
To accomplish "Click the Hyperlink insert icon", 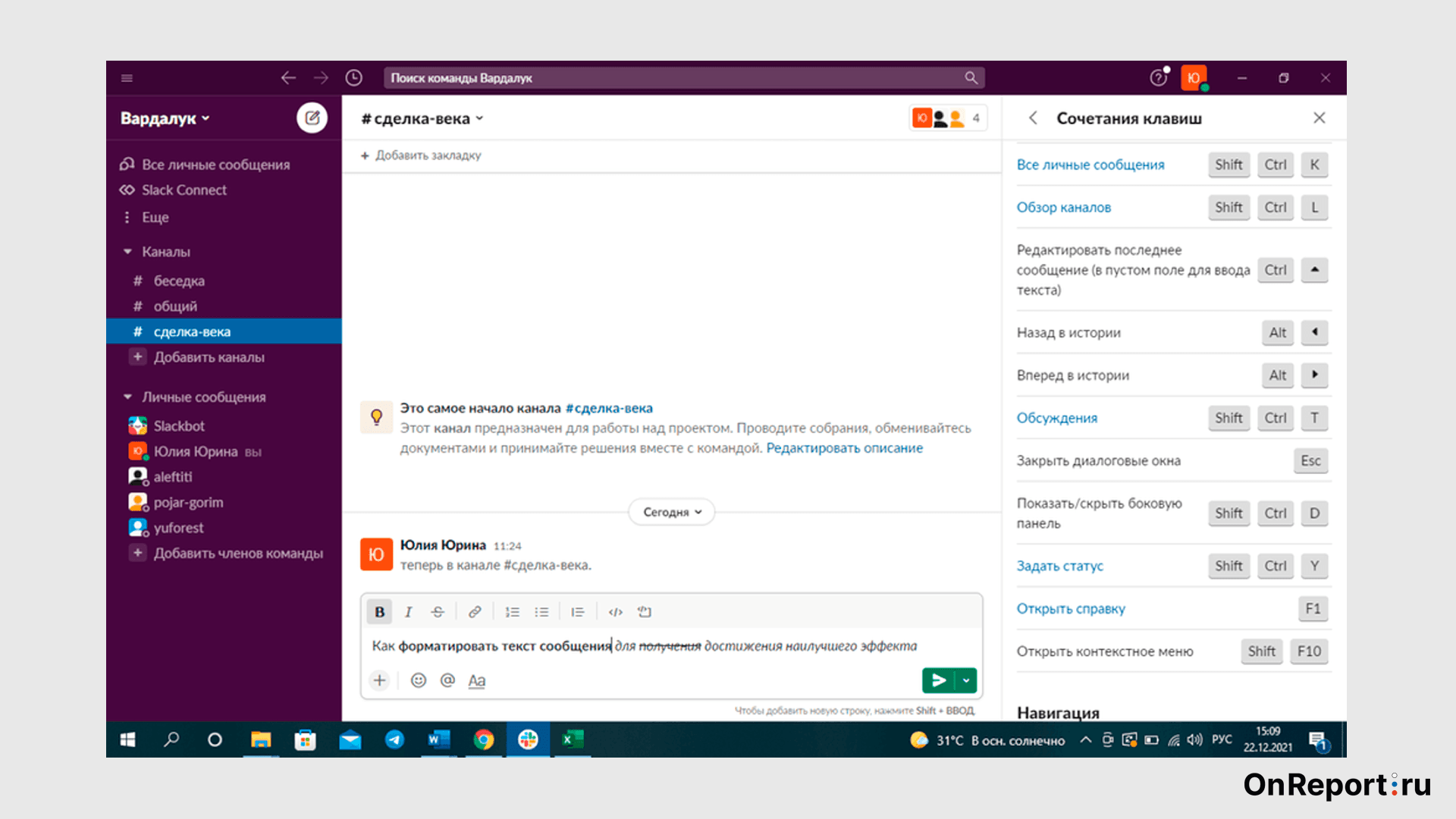I will (478, 611).
